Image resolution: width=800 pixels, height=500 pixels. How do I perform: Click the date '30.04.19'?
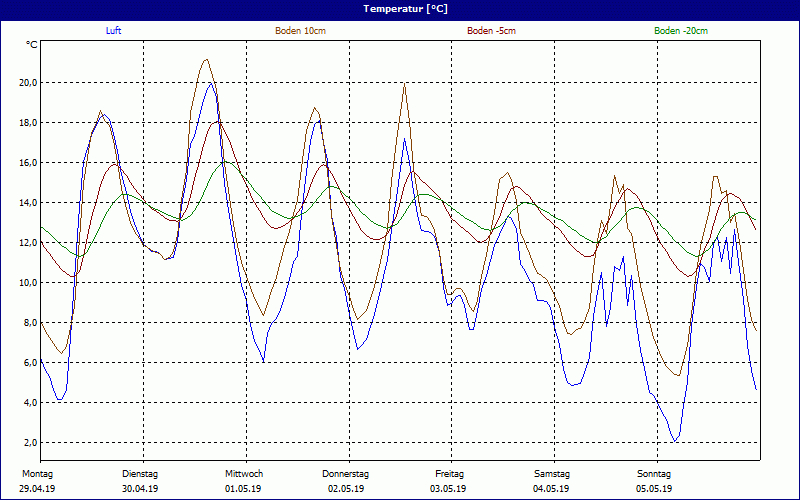(x=140, y=489)
